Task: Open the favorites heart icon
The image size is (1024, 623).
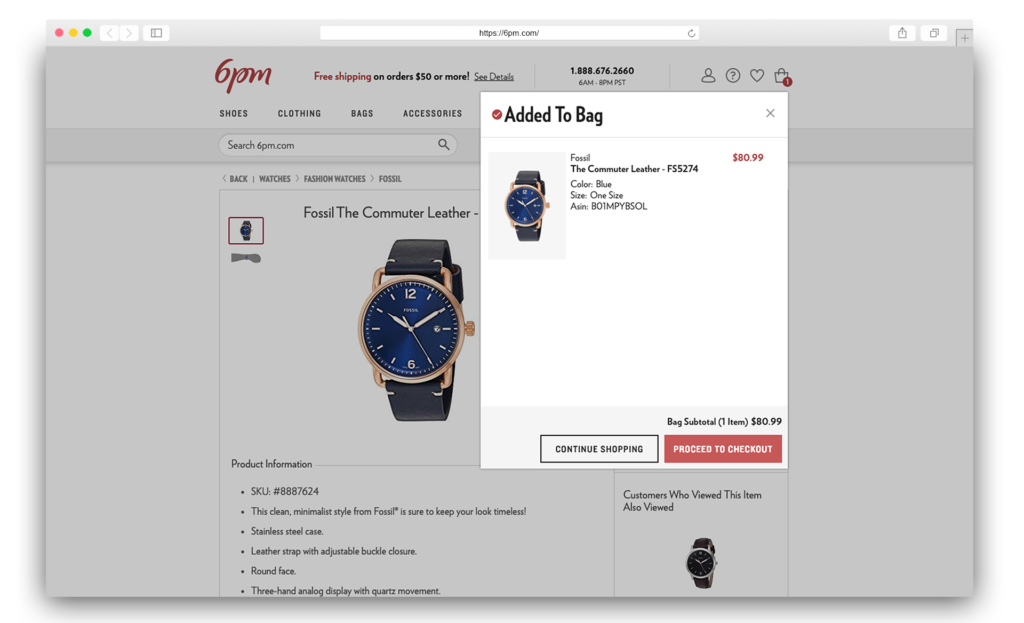Action: 757,76
